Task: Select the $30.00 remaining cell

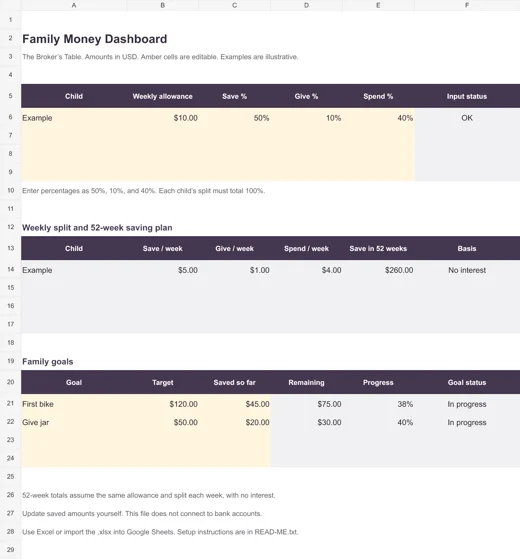Action: (x=306, y=422)
